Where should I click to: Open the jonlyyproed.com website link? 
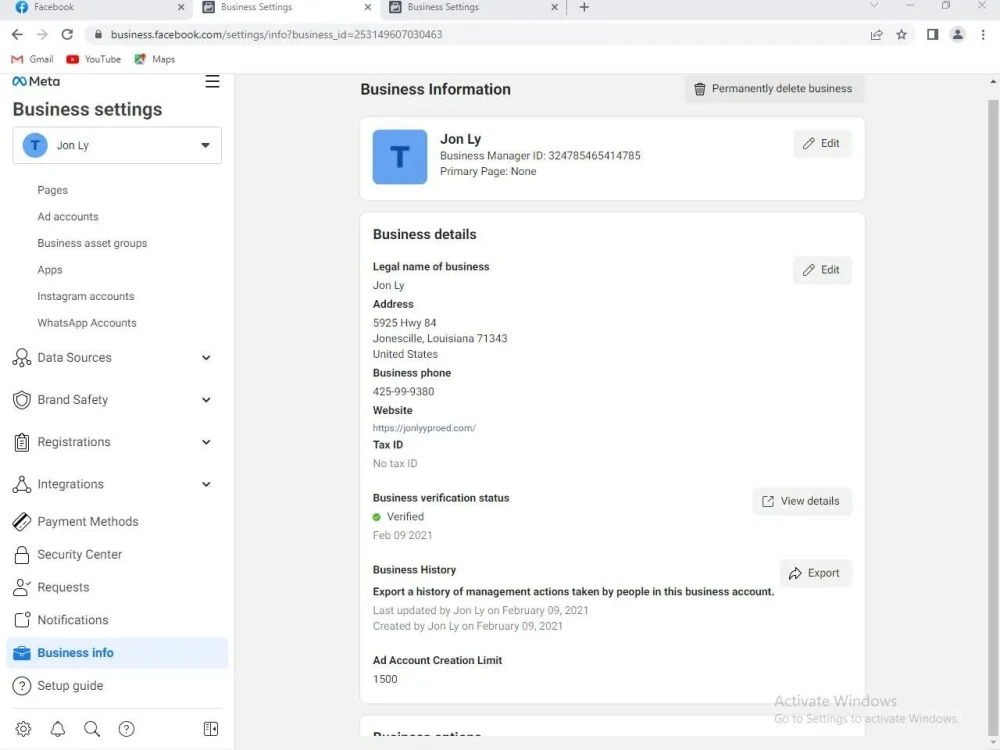coord(424,428)
